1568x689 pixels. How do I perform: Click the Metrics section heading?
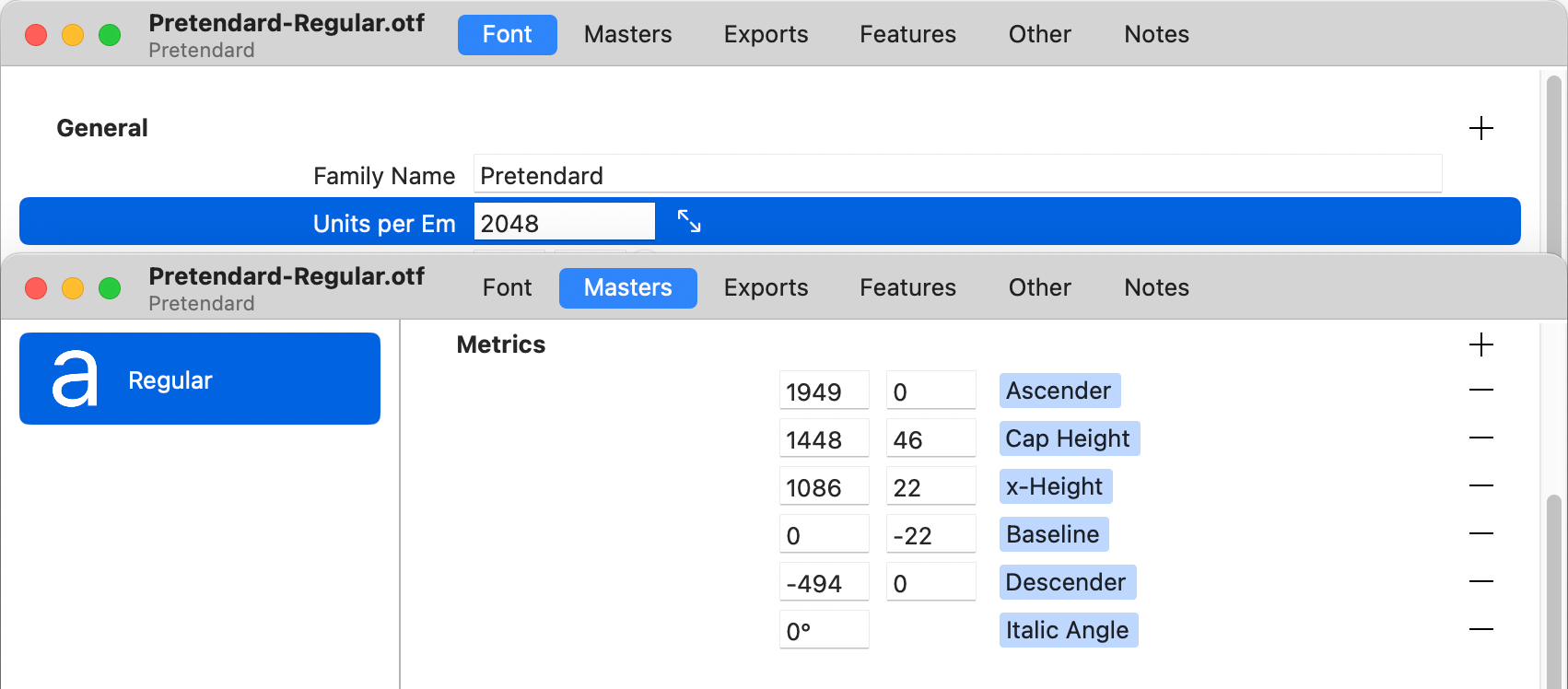501,344
